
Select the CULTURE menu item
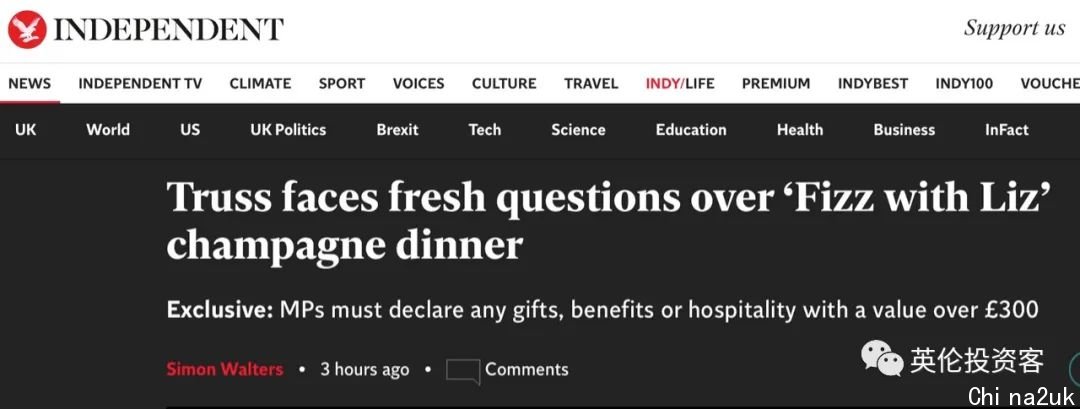[504, 83]
